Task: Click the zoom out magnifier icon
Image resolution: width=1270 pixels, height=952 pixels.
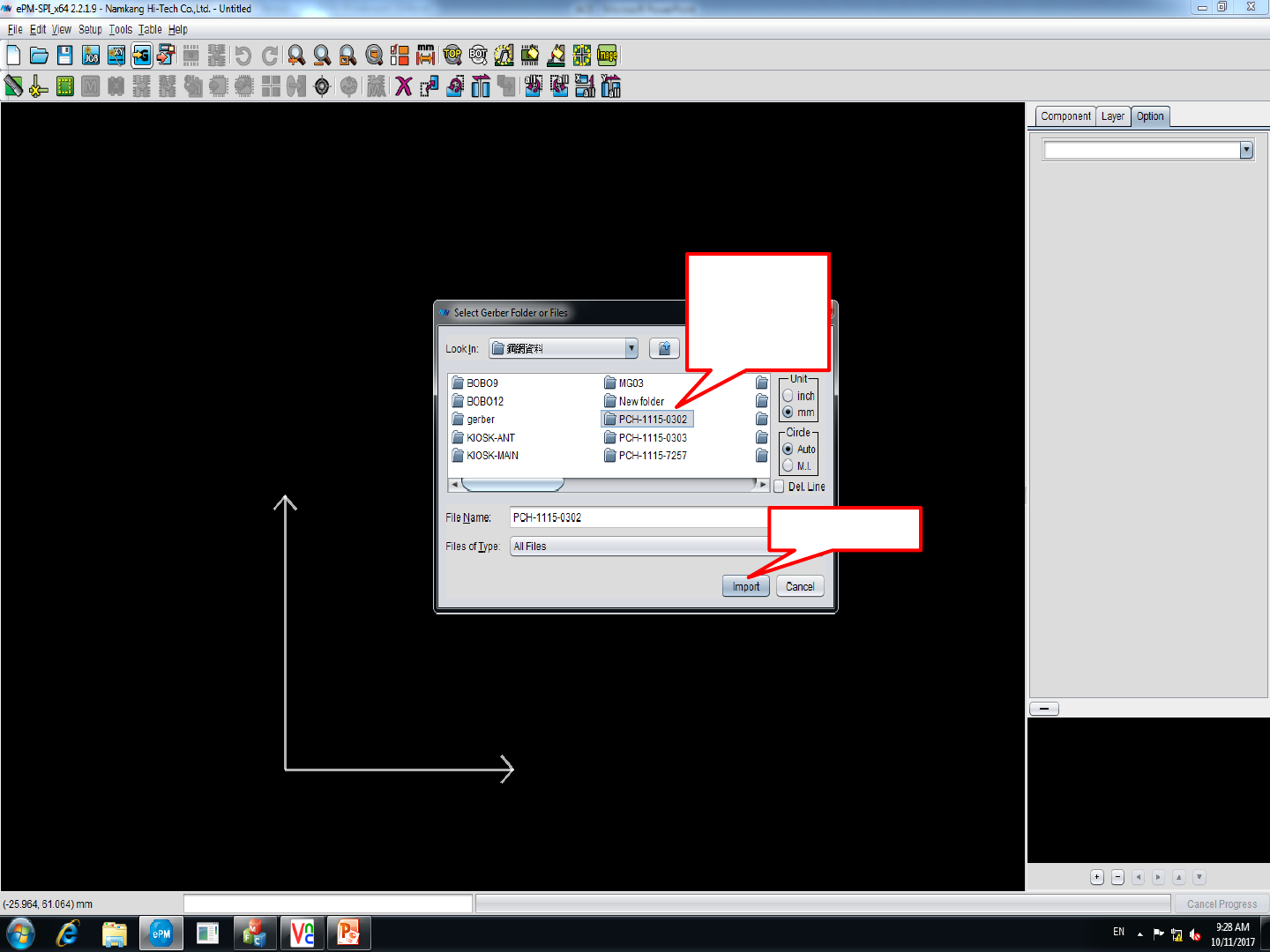Action: tap(322, 56)
